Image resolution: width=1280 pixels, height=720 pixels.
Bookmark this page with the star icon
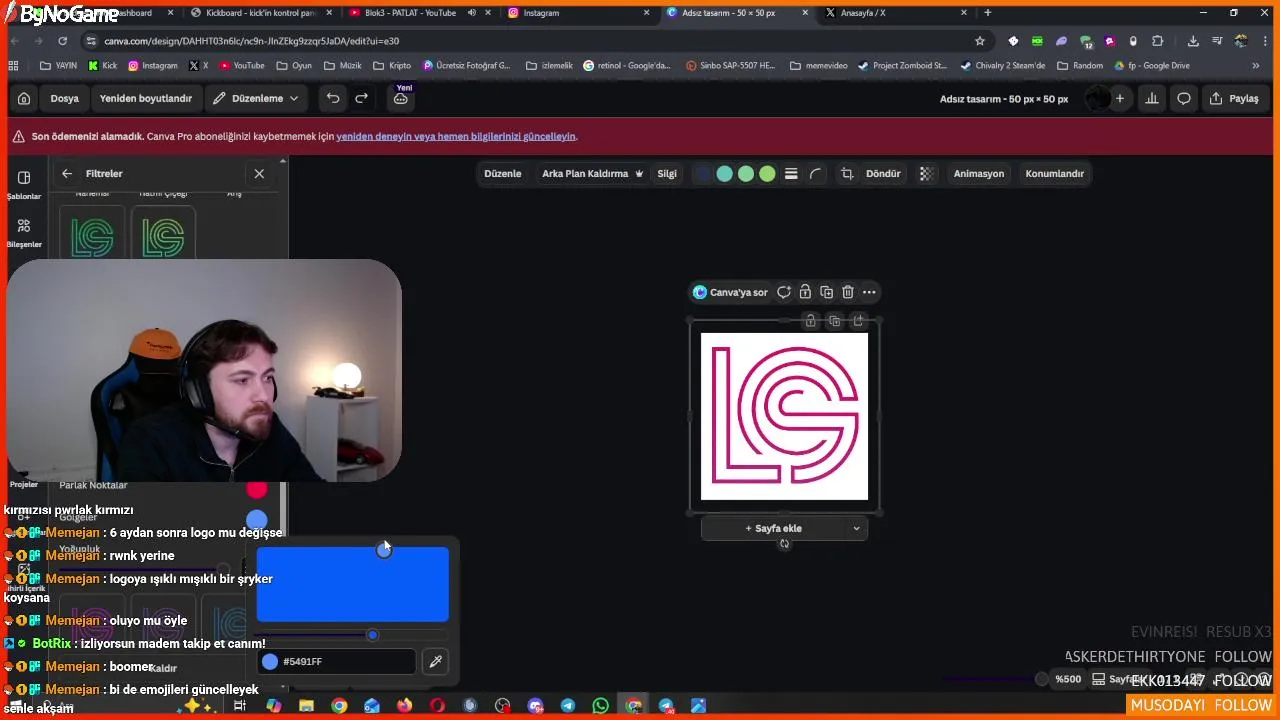(x=980, y=41)
